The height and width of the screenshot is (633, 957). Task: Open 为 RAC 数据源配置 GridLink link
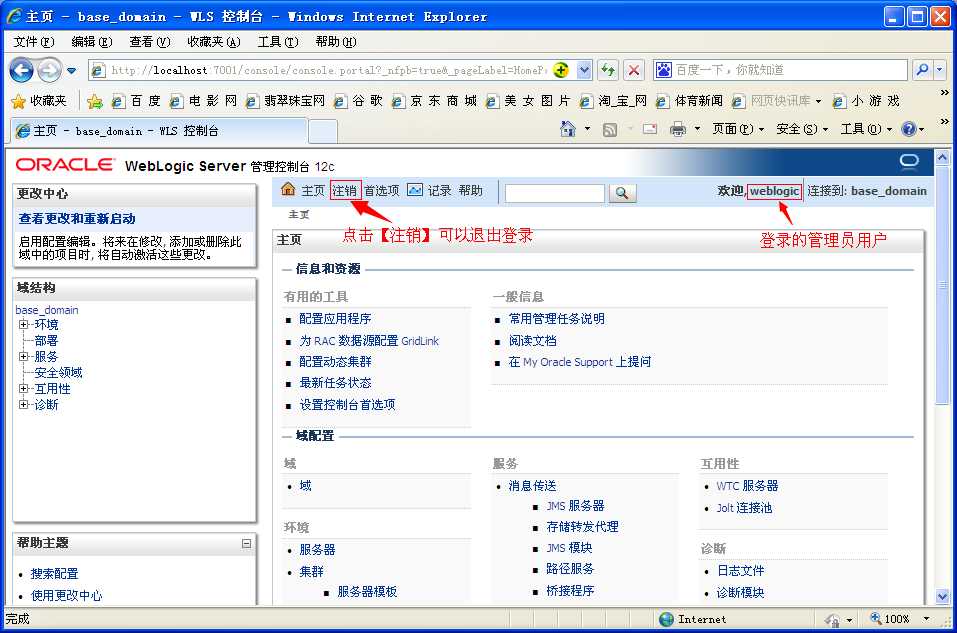pos(369,341)
